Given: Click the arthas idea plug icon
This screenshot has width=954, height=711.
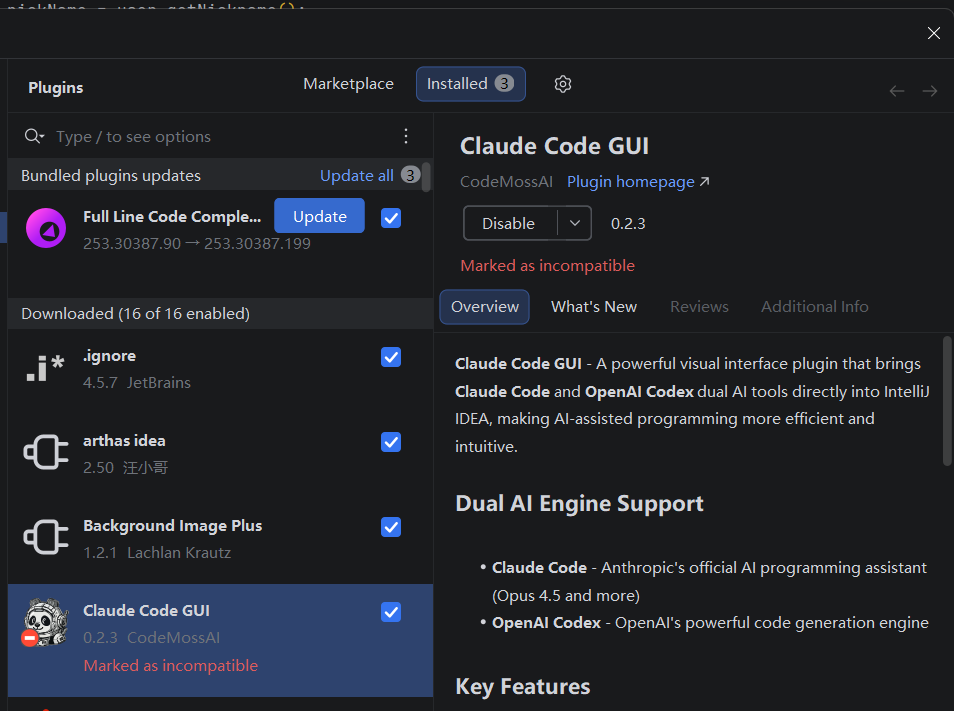Looking at the screenshot, I should coord(46,453).
